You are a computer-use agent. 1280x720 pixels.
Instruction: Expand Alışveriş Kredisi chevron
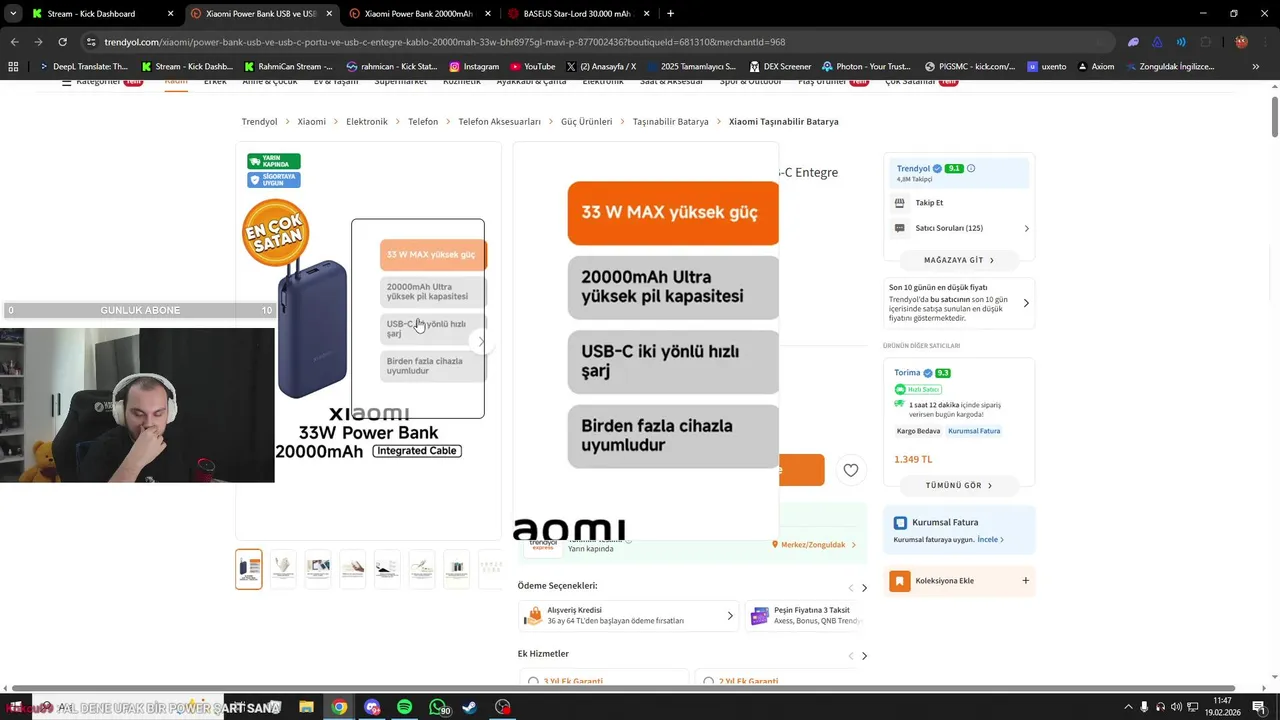[730, 616]
